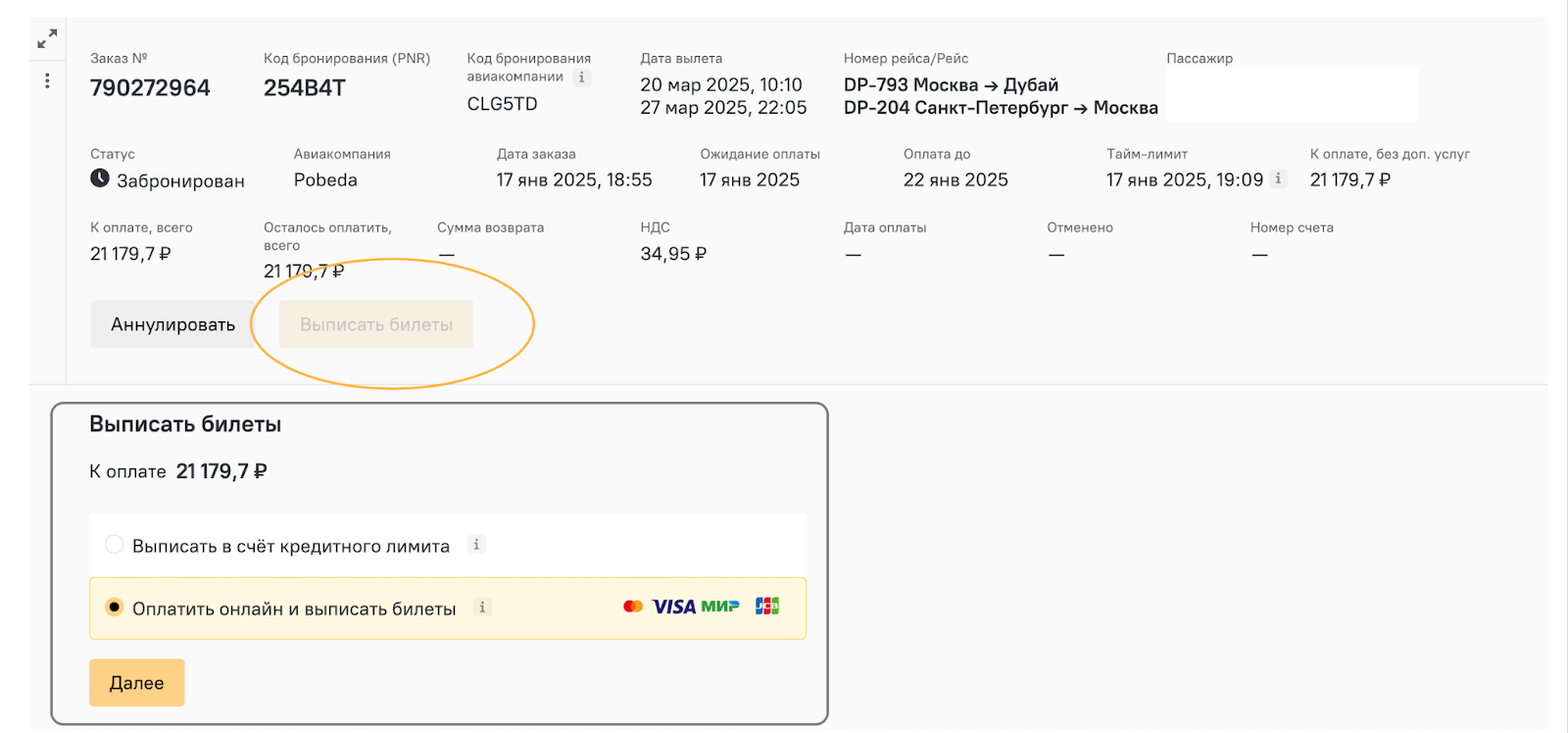Click the МИР payment logo
Screen dimensions: 1568x733
[720, 607]
